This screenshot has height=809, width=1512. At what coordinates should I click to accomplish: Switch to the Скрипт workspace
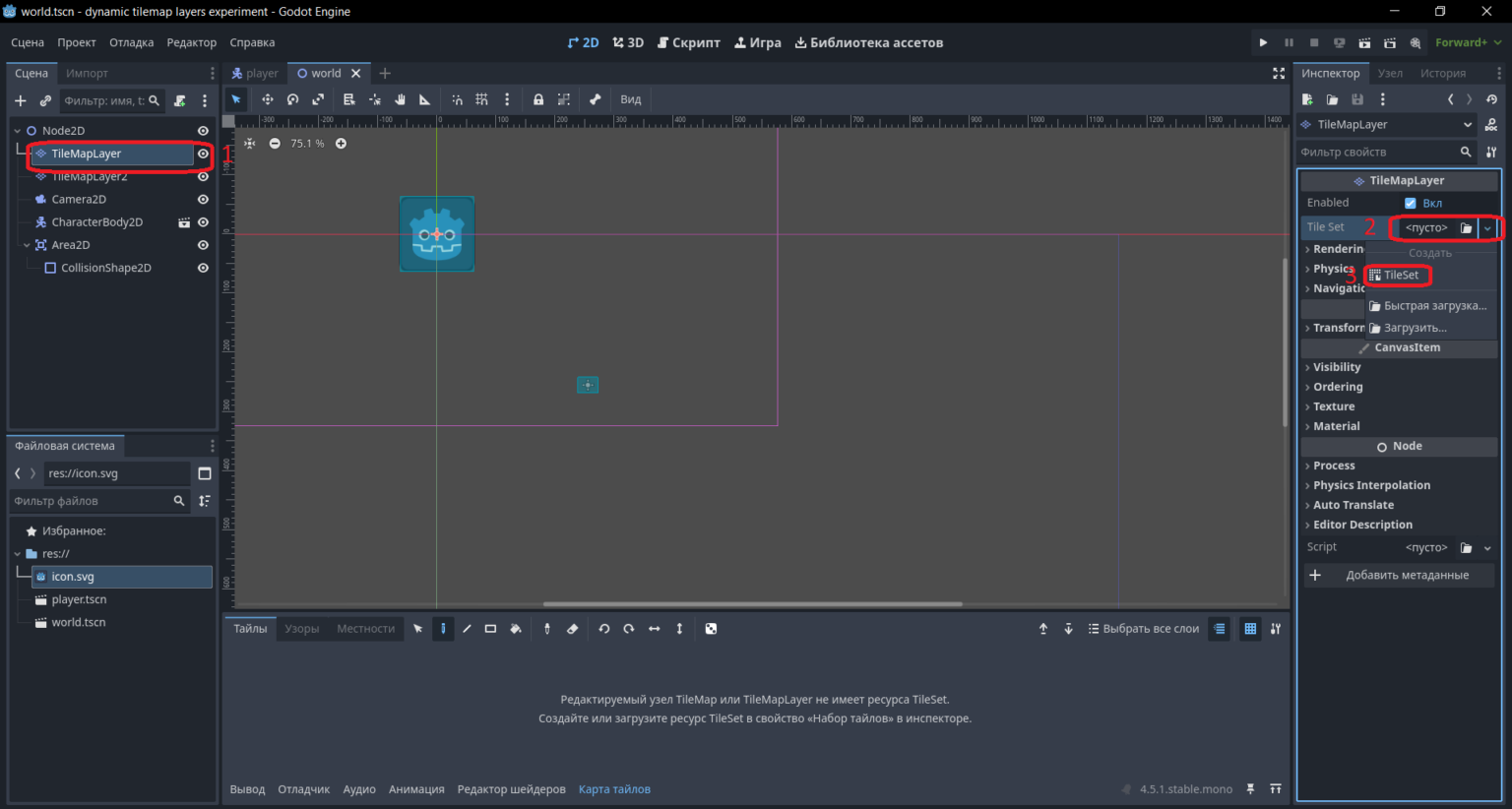(689, 42)
